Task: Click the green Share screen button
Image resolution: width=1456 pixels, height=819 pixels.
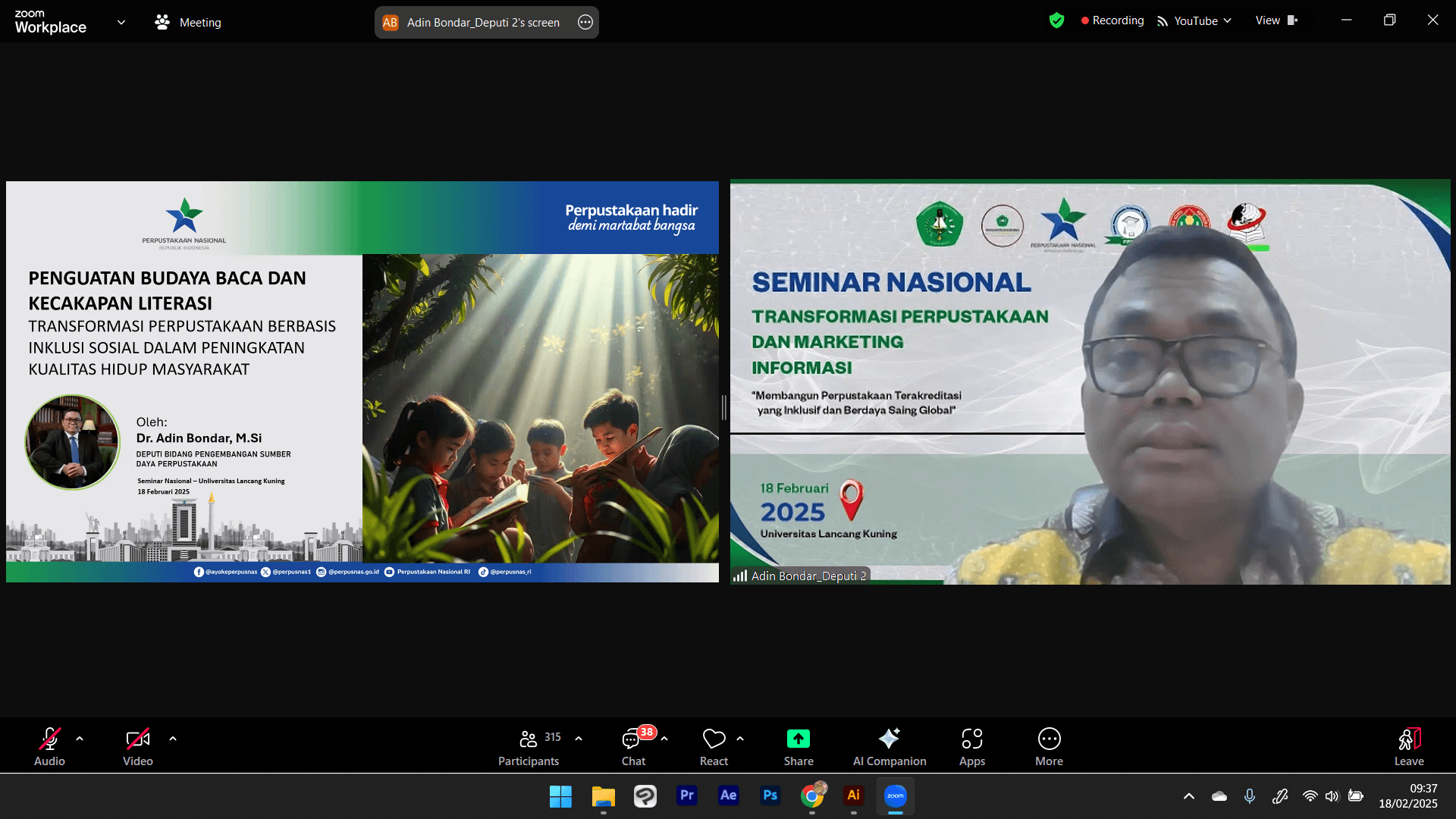Action: point(799,746)
